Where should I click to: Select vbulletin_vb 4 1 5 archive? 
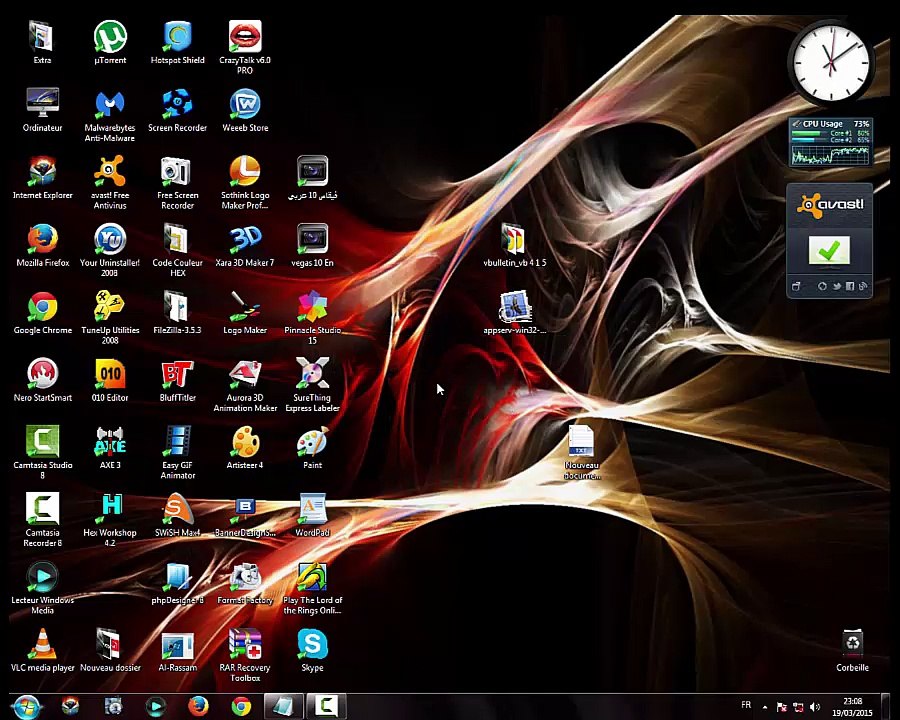pos(514,245)
